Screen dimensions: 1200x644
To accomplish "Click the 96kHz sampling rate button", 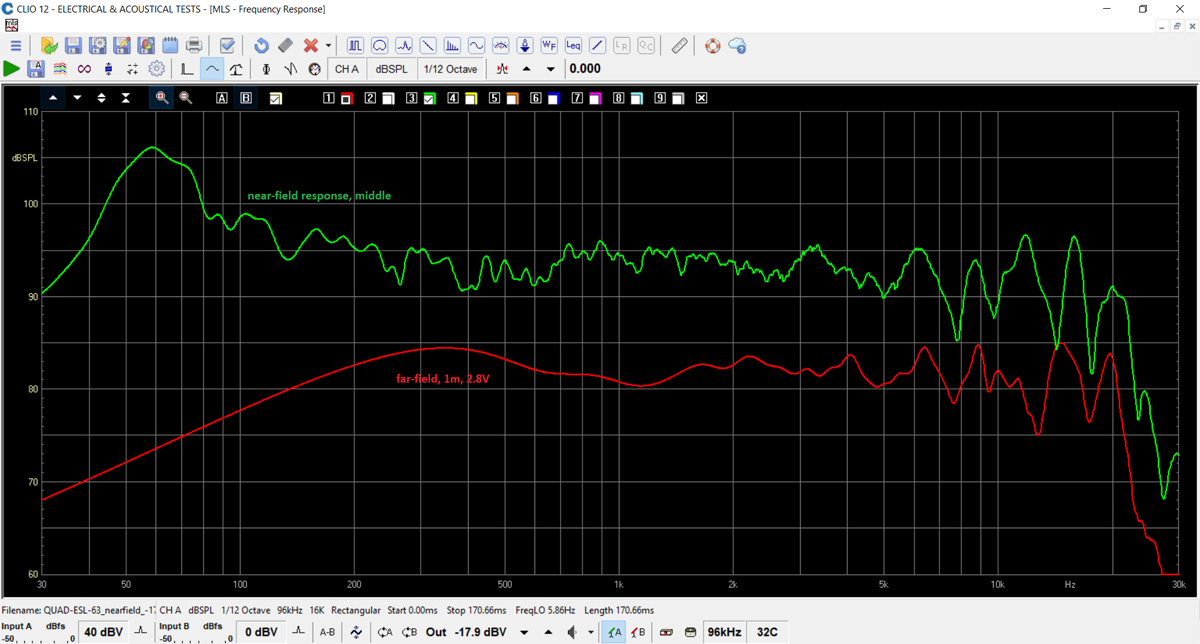I will [x=723, y=632].
